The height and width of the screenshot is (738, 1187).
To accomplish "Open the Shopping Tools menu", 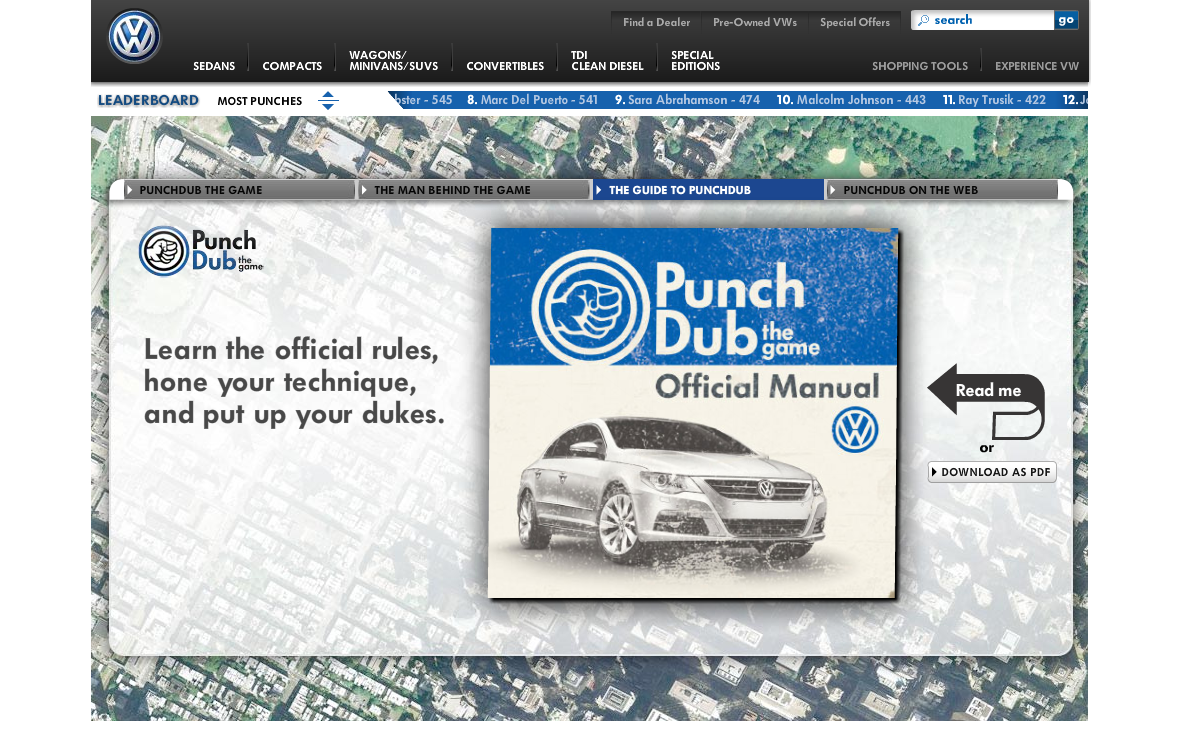I will coord(920,66).
